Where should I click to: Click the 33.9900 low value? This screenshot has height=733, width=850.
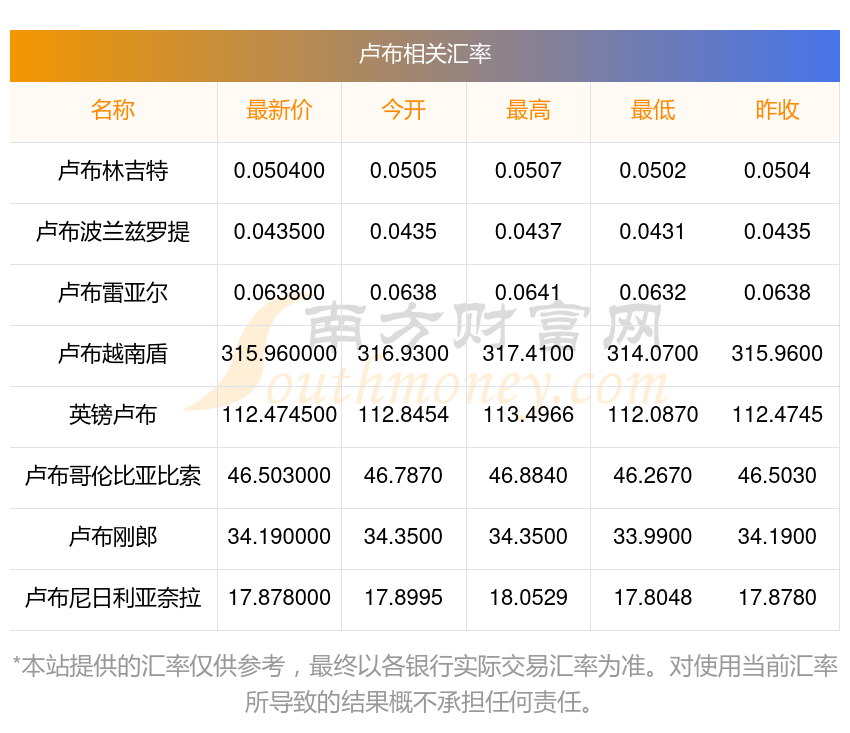pyautogui.click(x=653, y=537)
